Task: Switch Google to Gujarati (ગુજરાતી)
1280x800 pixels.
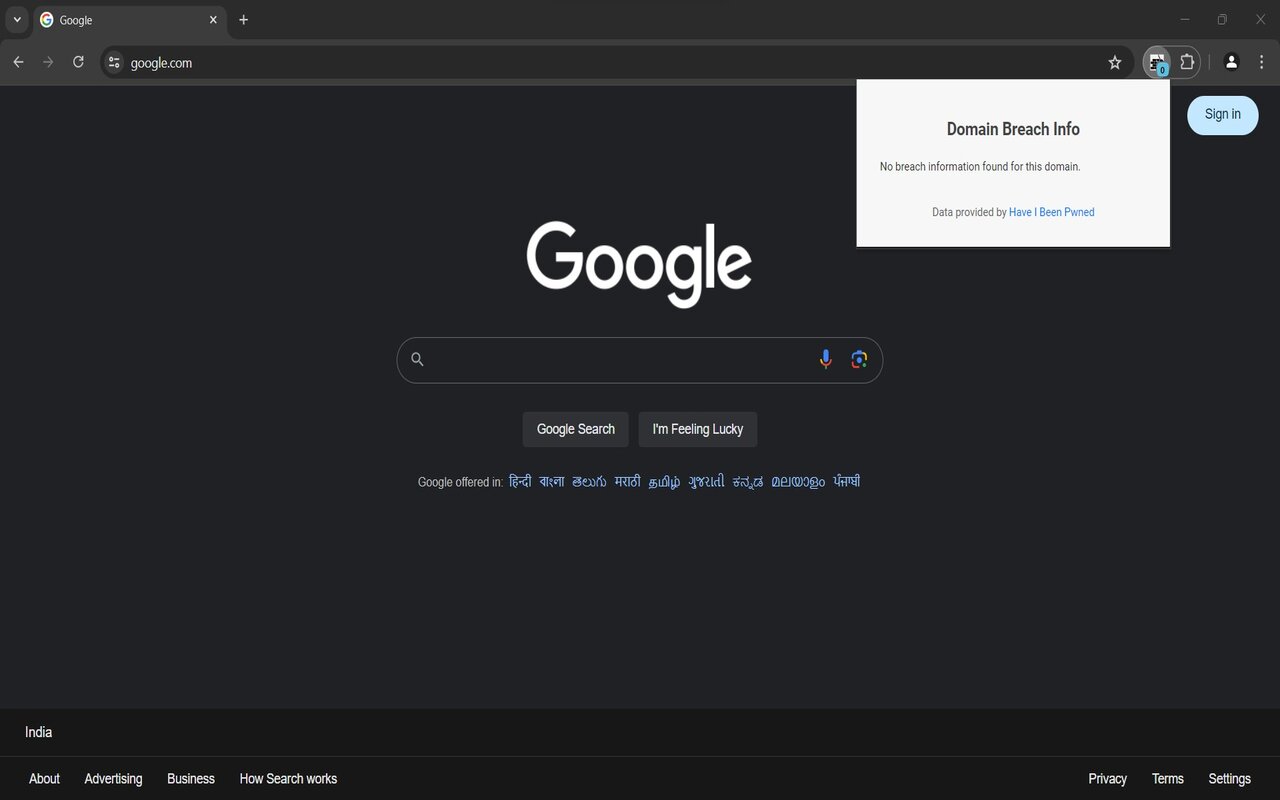Action: (x=706, y=482)
